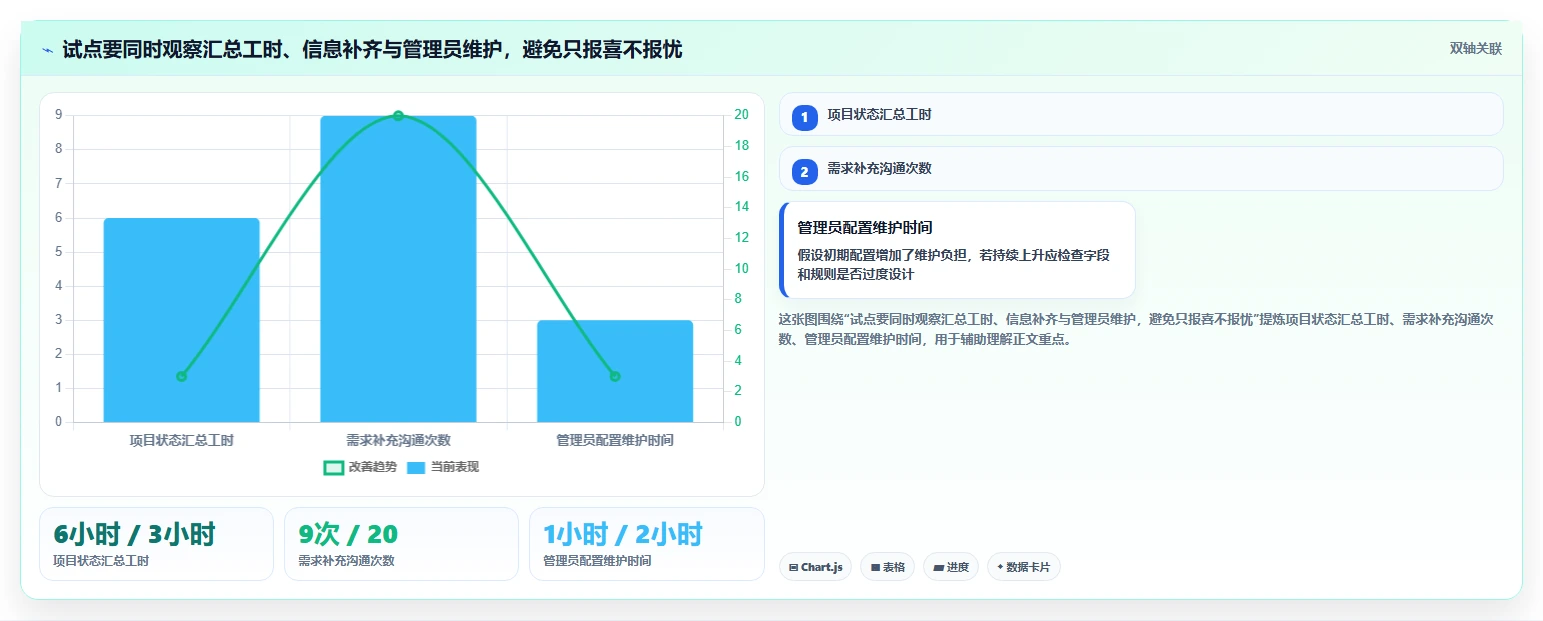Open the 6小时 / 3小时 data card
Screen dimensions: 1543x621
click(x=156, y=544)
